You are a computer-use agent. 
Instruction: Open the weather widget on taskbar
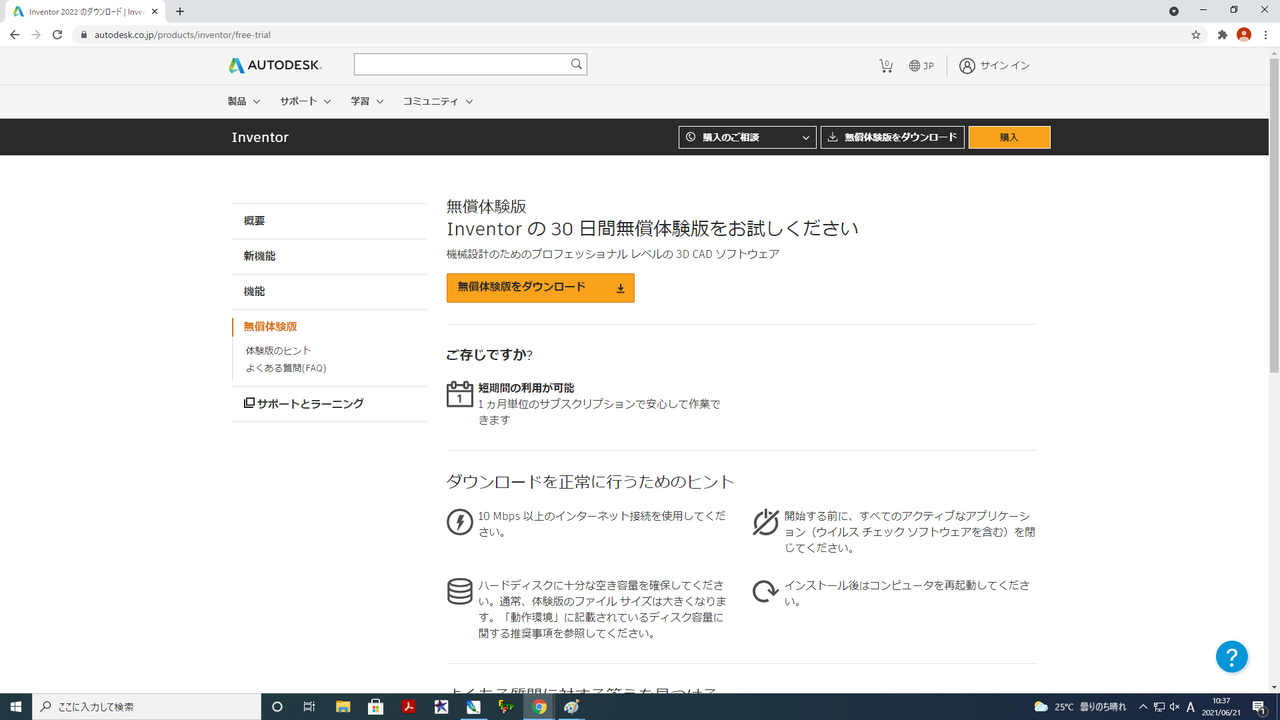point(1080,707)
